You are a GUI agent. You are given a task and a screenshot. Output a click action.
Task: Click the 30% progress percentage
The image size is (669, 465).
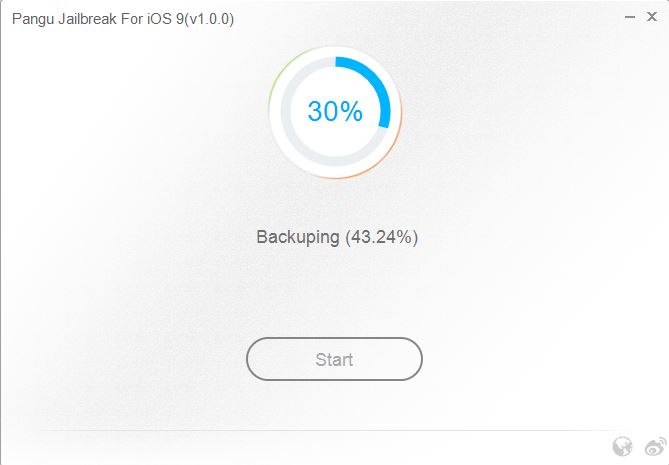pos(335,111)
